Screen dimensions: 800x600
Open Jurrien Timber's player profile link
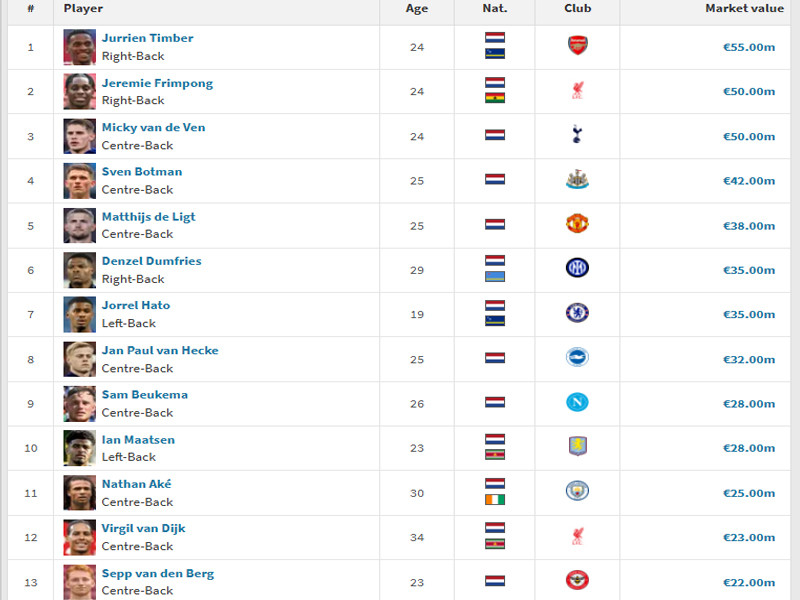coord(147,38)
